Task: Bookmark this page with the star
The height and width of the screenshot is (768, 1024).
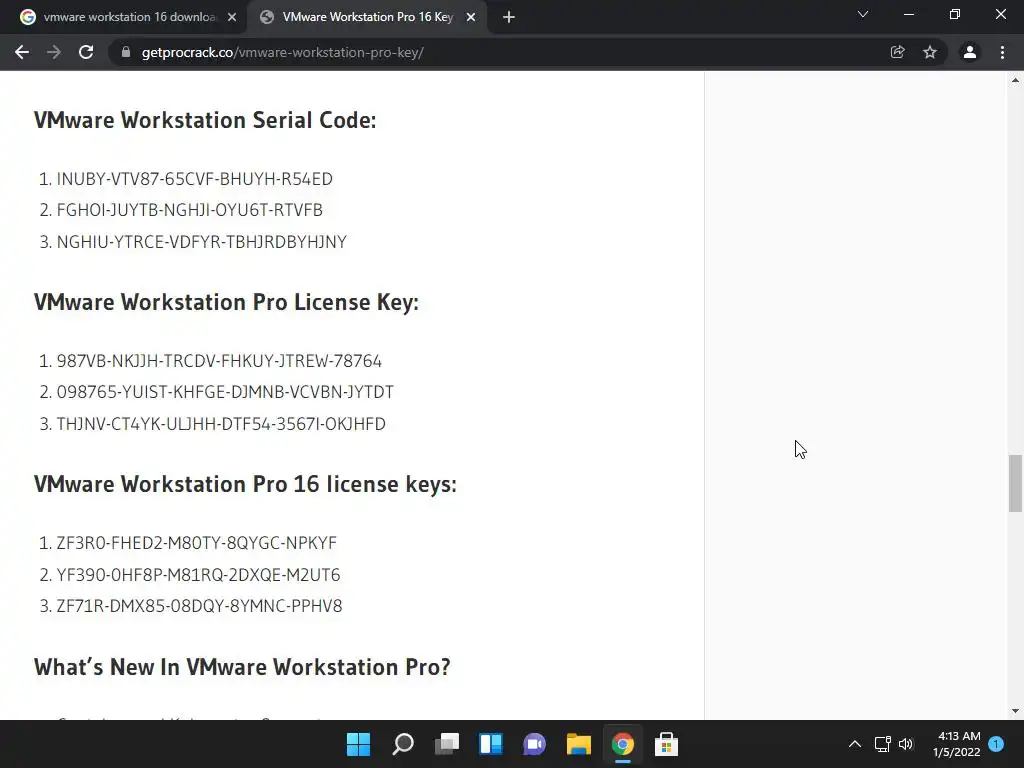Action: point(930,52)
